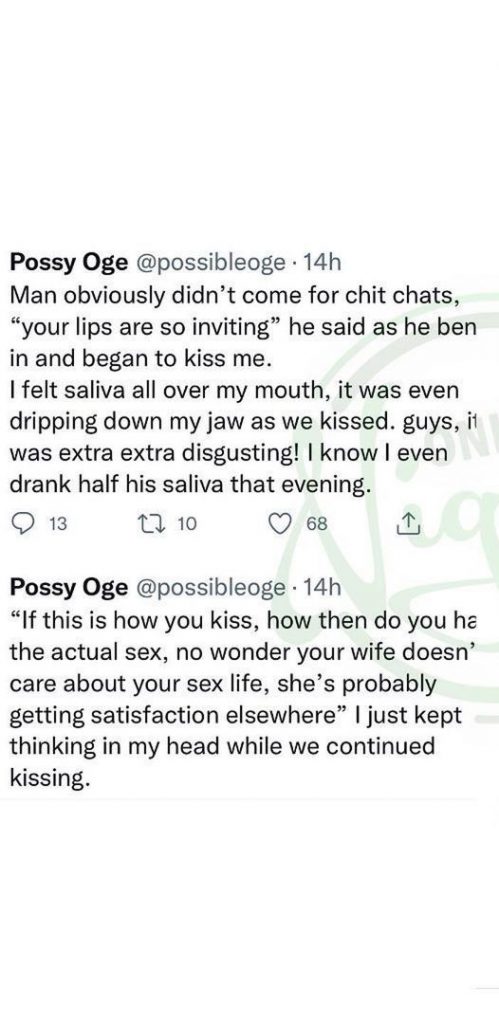
Task: Click the retweet count 10
Action: pyautogui.click(x=187, y=523)
